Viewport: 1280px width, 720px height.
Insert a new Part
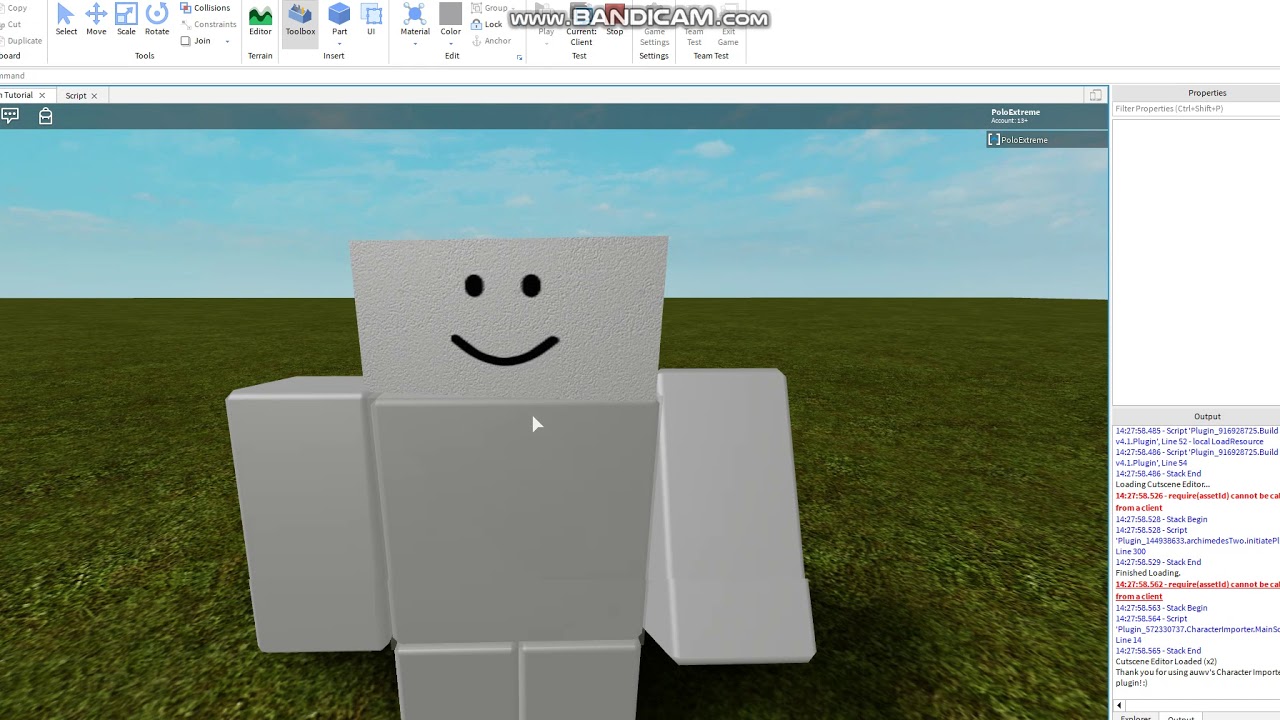339,20
